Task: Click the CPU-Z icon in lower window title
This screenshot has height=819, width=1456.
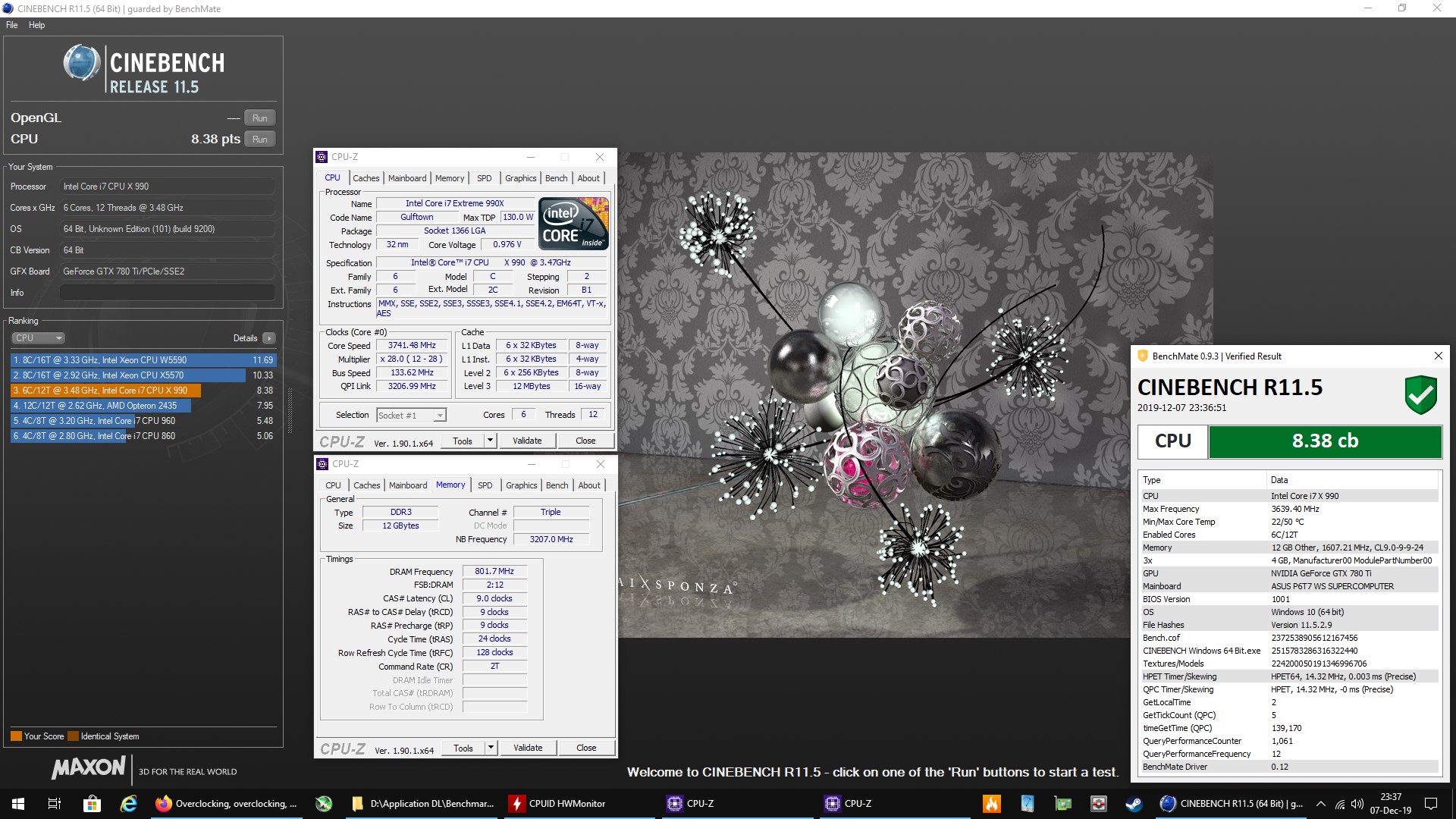Action: [x=322, y=464]
